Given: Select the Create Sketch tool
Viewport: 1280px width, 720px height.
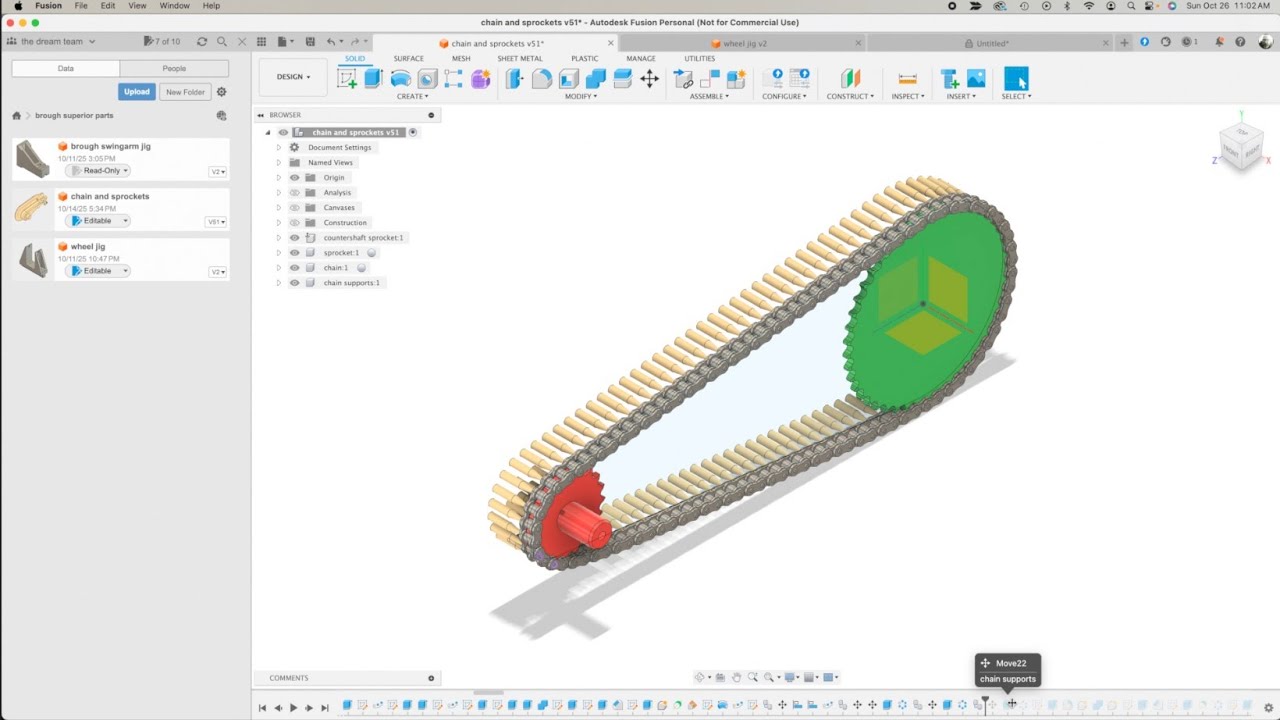Looking at the screenshot, I should [x=347, y=79].
